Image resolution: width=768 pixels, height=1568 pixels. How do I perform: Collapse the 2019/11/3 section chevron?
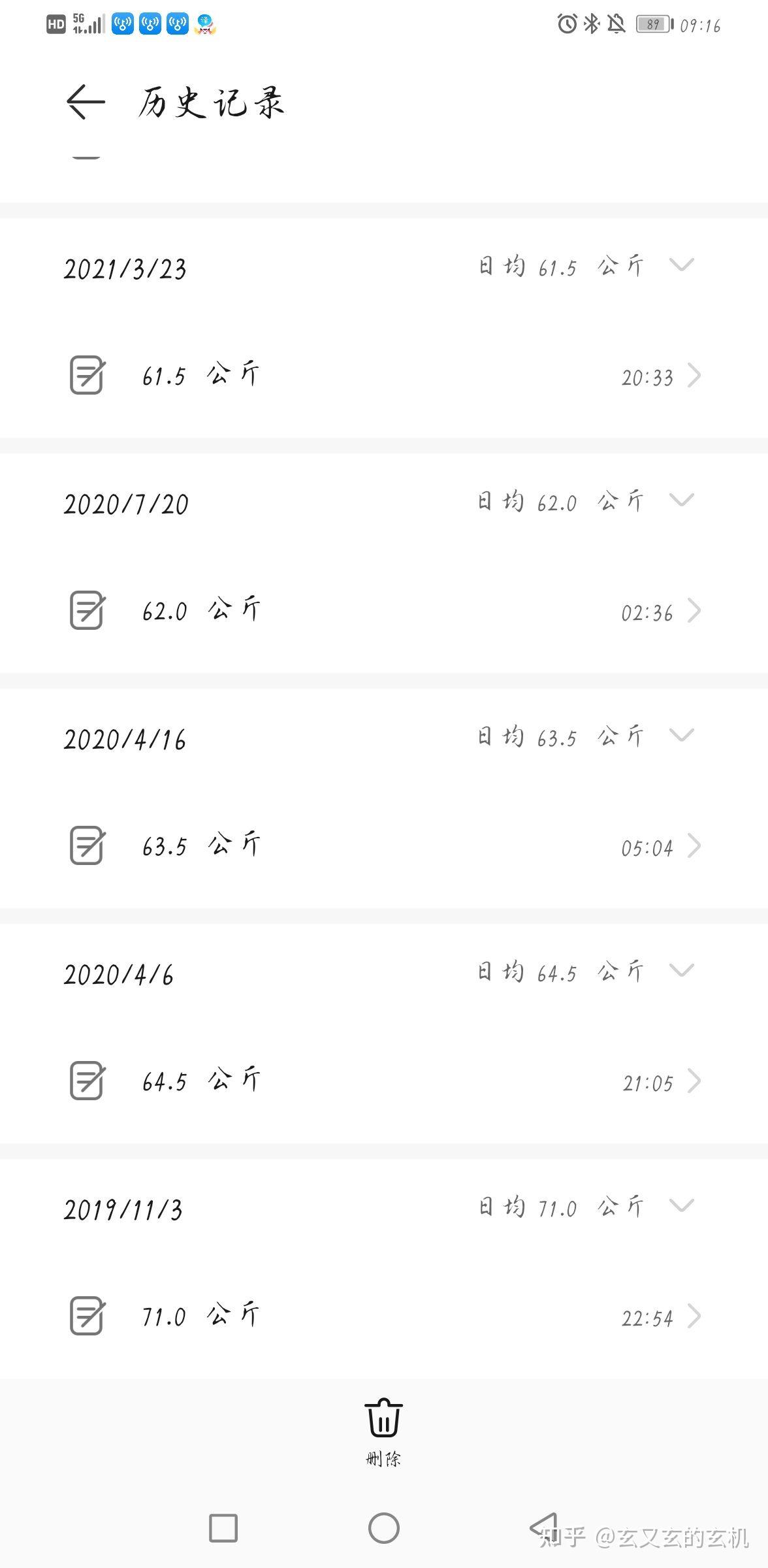tap(681, 1205)
